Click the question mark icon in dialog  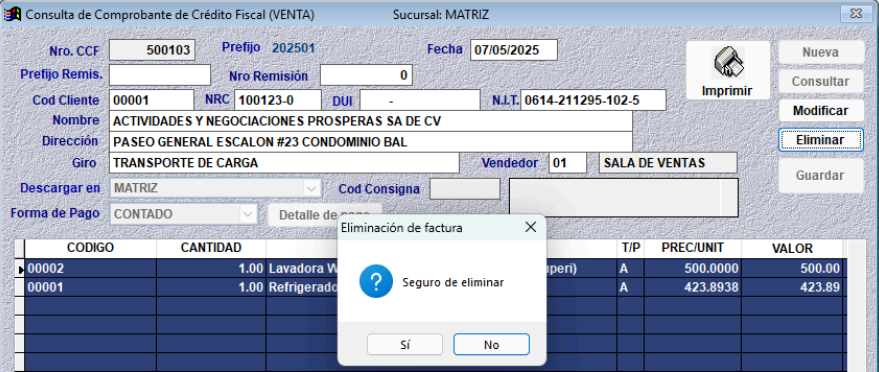[x=376, y=282]
